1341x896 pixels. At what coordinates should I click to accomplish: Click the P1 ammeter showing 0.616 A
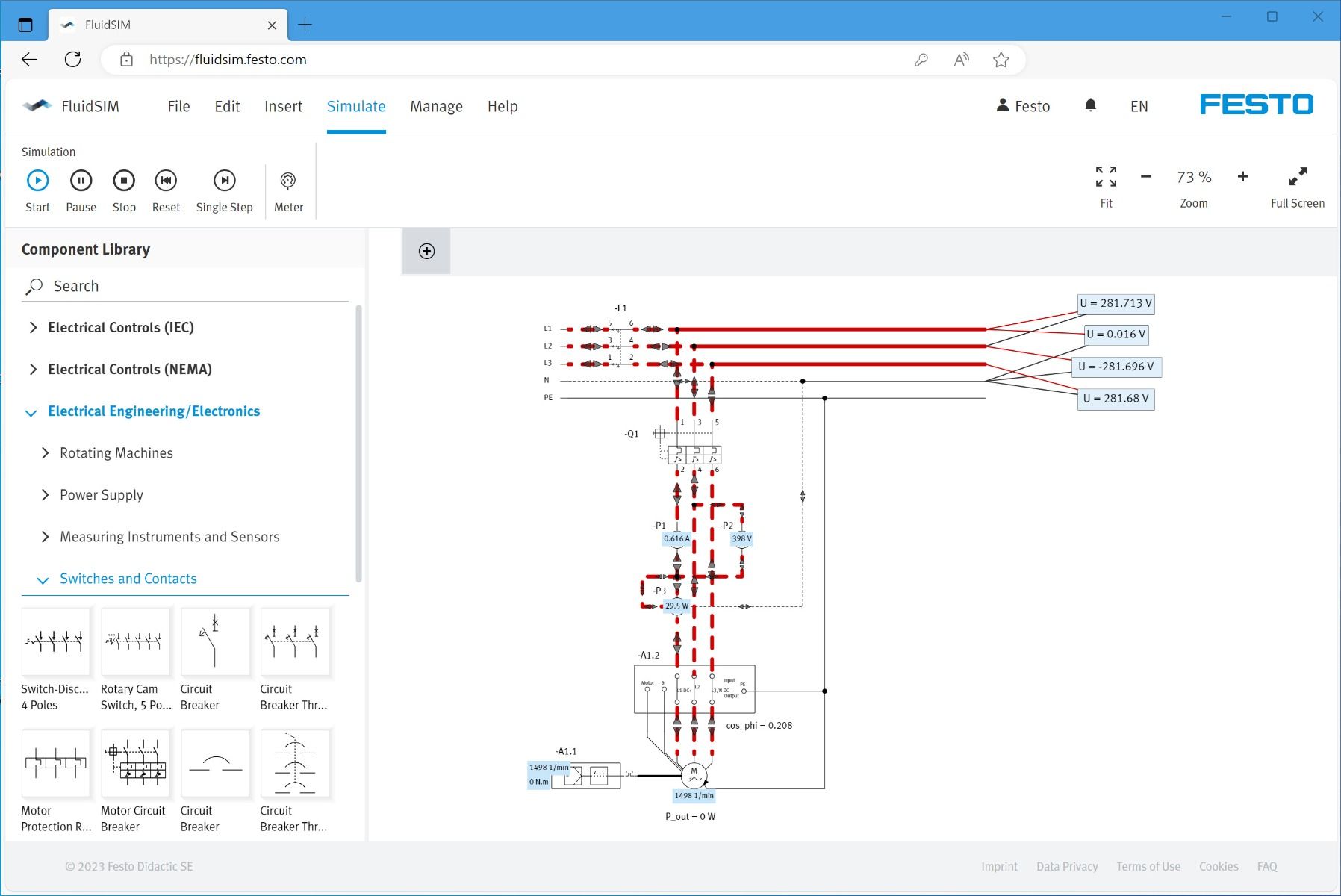[676, 539]
